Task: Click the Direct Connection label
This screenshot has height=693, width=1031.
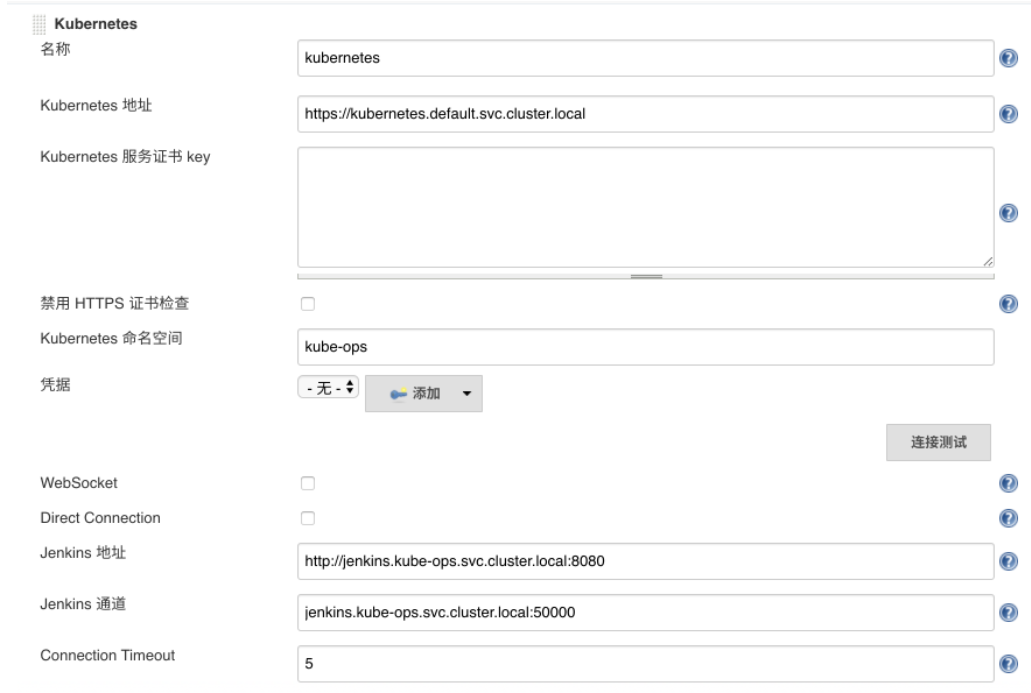Action: [x=100, y=518]
